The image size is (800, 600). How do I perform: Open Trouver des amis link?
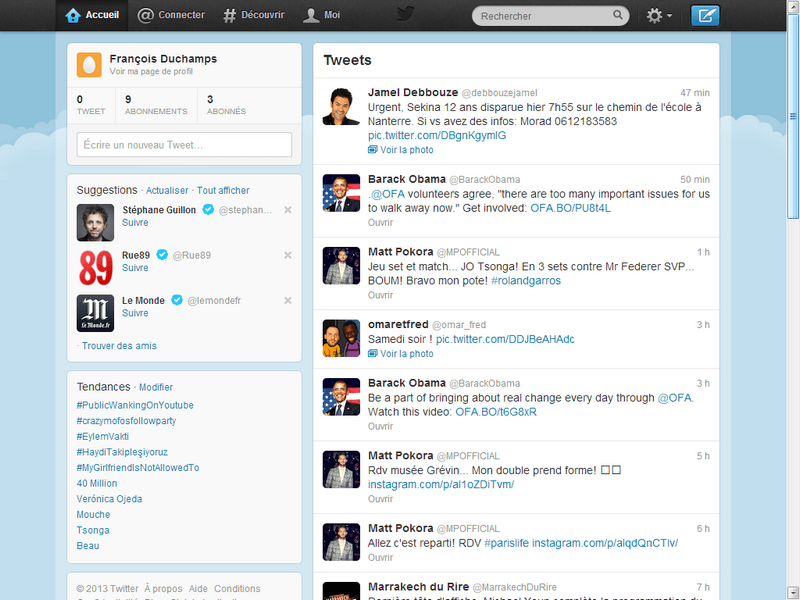(x=119, y=346)
